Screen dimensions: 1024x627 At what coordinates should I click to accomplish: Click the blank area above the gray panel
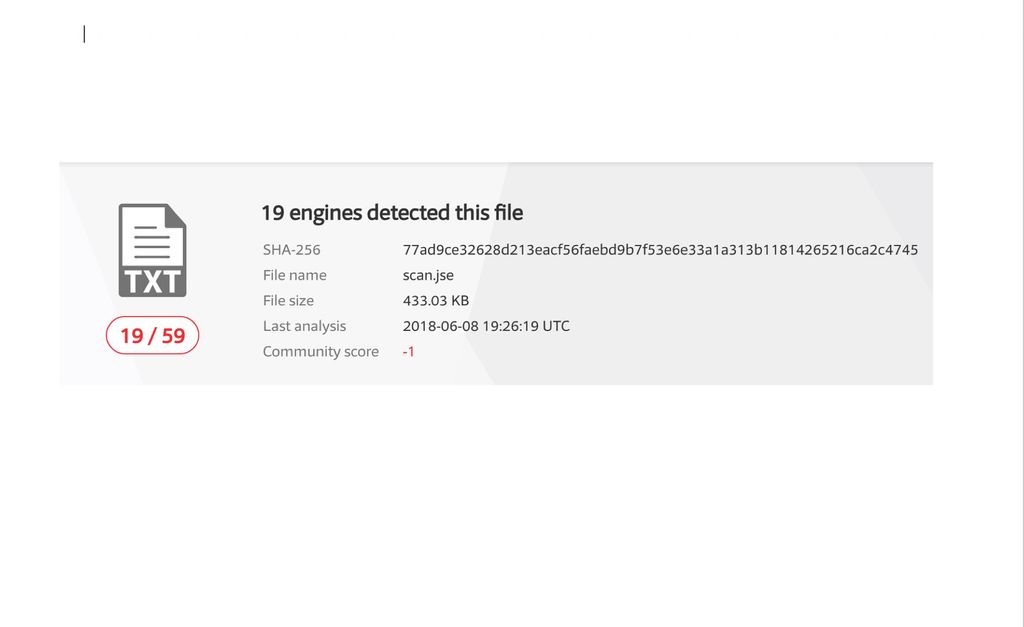coord(500,100)
